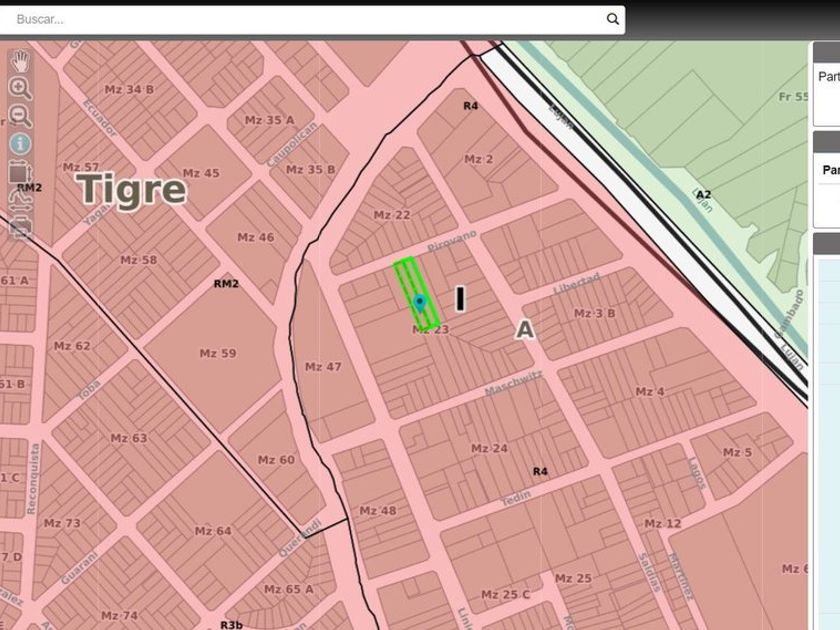
Task: Click block label Mz 62
Action: [72, 346]
